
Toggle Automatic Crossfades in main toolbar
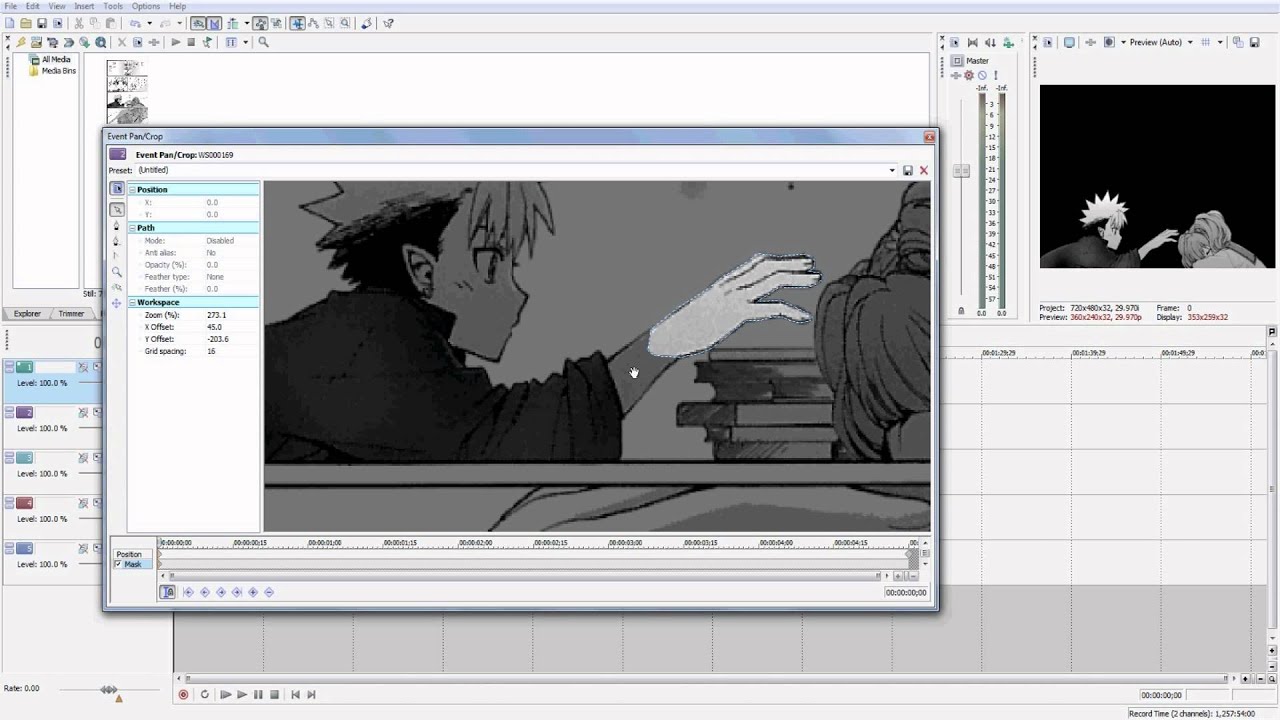pyautogui.click(x=215, y=23)
